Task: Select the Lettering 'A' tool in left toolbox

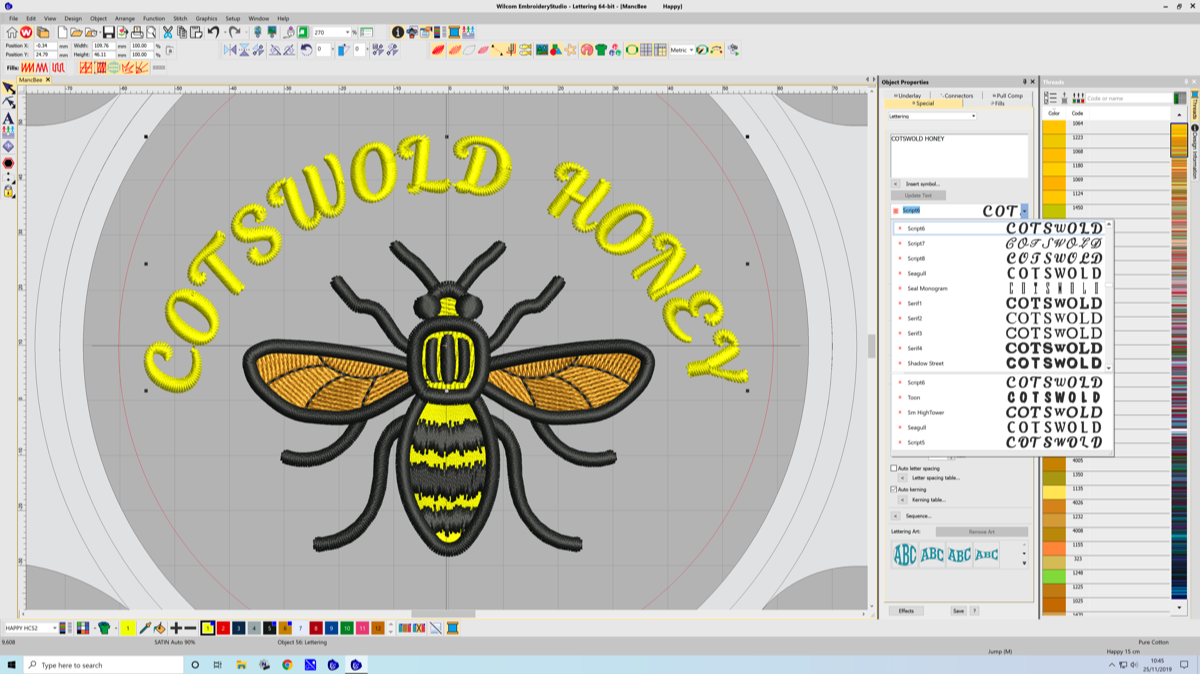Action: pyautogui.click(x=8, y=118)
